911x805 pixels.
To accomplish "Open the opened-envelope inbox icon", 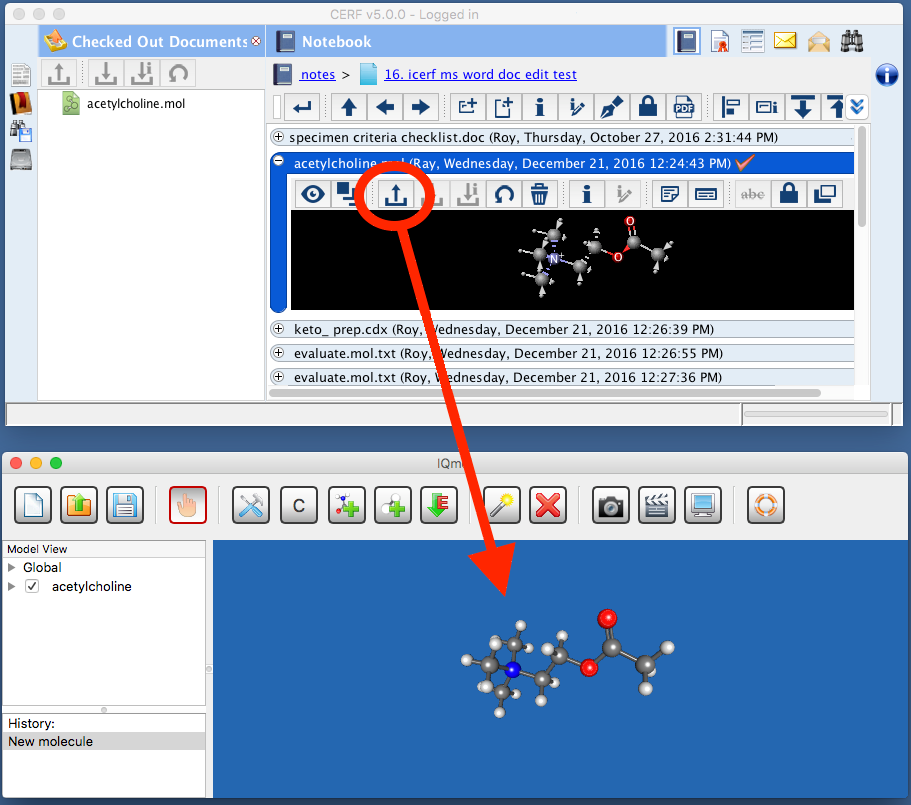I will pos(818,41).
